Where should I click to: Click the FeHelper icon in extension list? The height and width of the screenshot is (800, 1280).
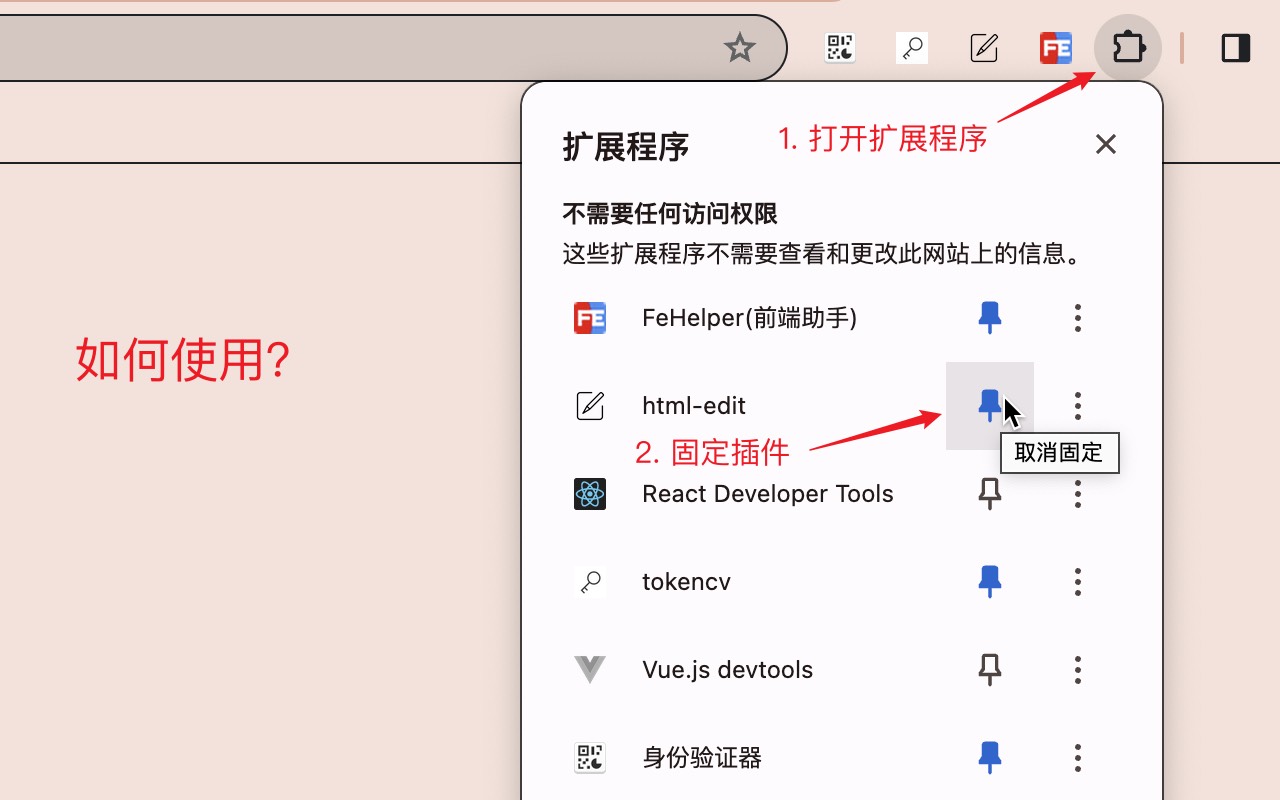[x=590, y=318]
